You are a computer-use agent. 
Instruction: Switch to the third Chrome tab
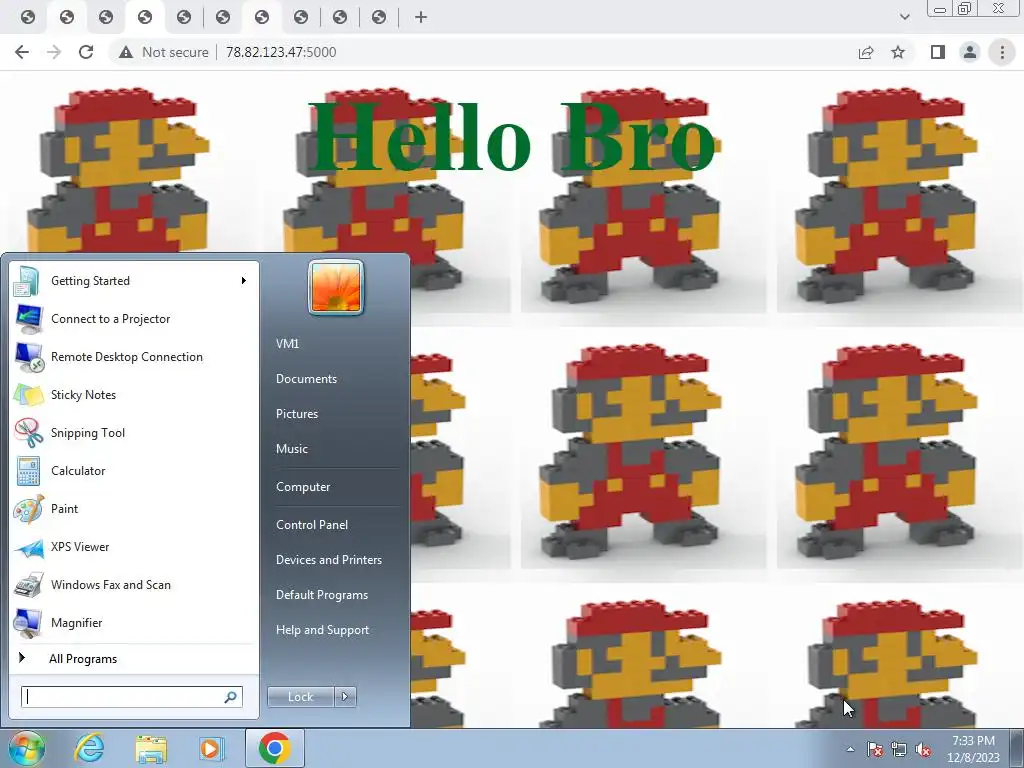(x=106, y=17)
